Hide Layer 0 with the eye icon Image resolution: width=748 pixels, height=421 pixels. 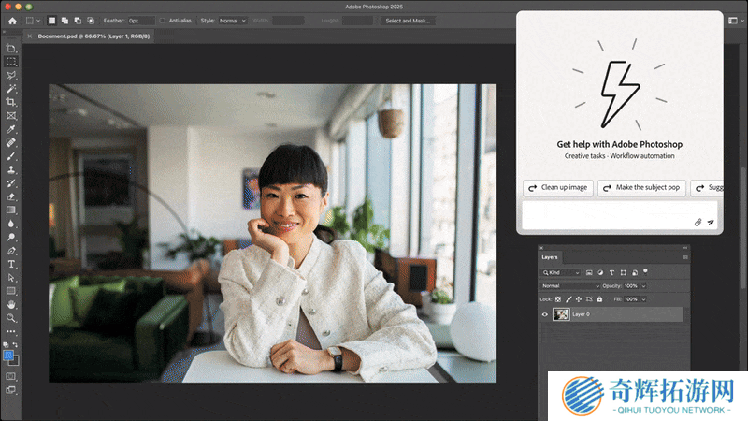[x=546, y=314]
